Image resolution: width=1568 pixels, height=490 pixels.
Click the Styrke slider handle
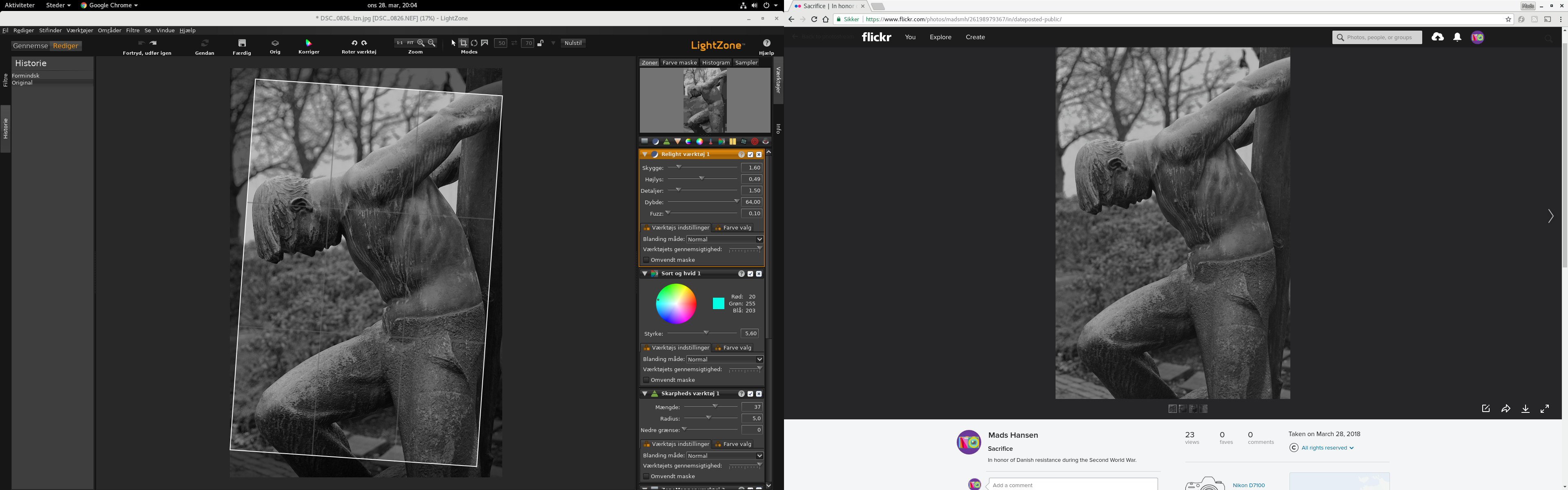706,332
